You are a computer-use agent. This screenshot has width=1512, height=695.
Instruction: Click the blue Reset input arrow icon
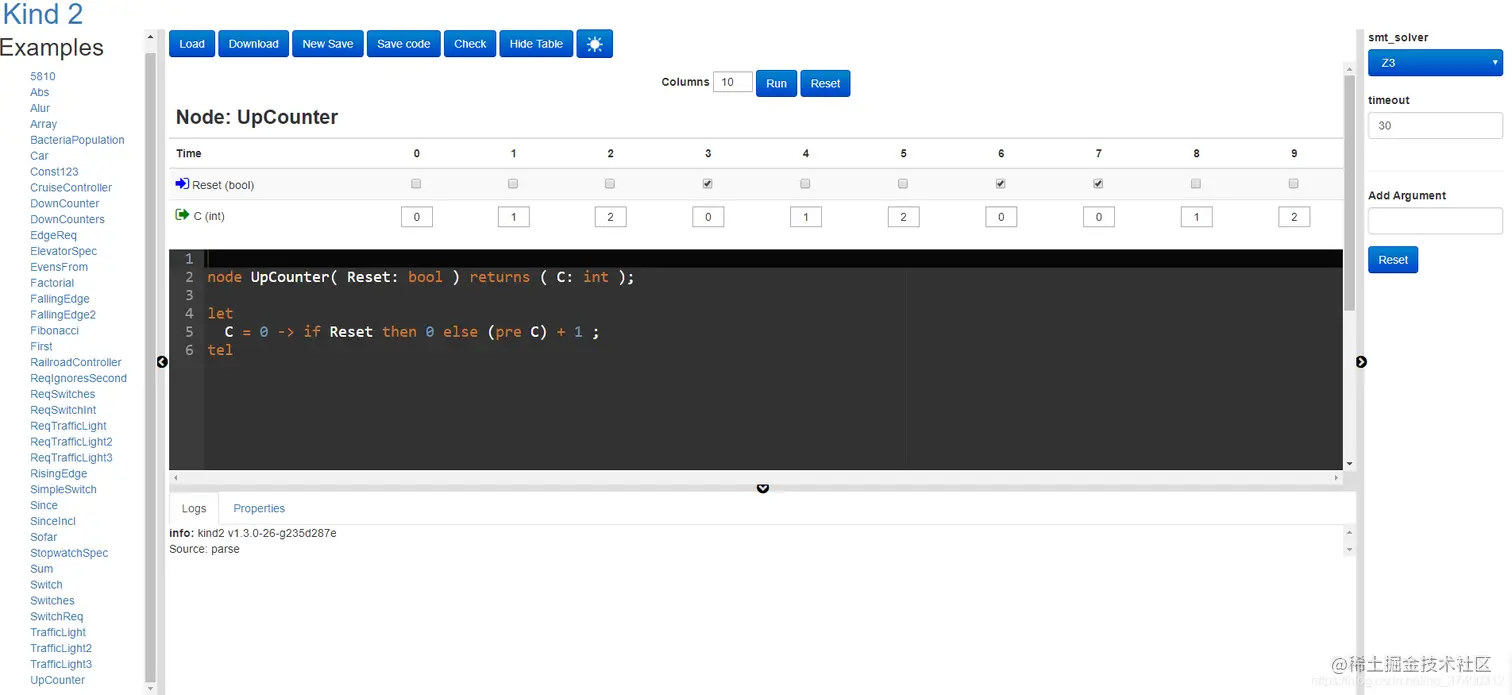[182, 184]
